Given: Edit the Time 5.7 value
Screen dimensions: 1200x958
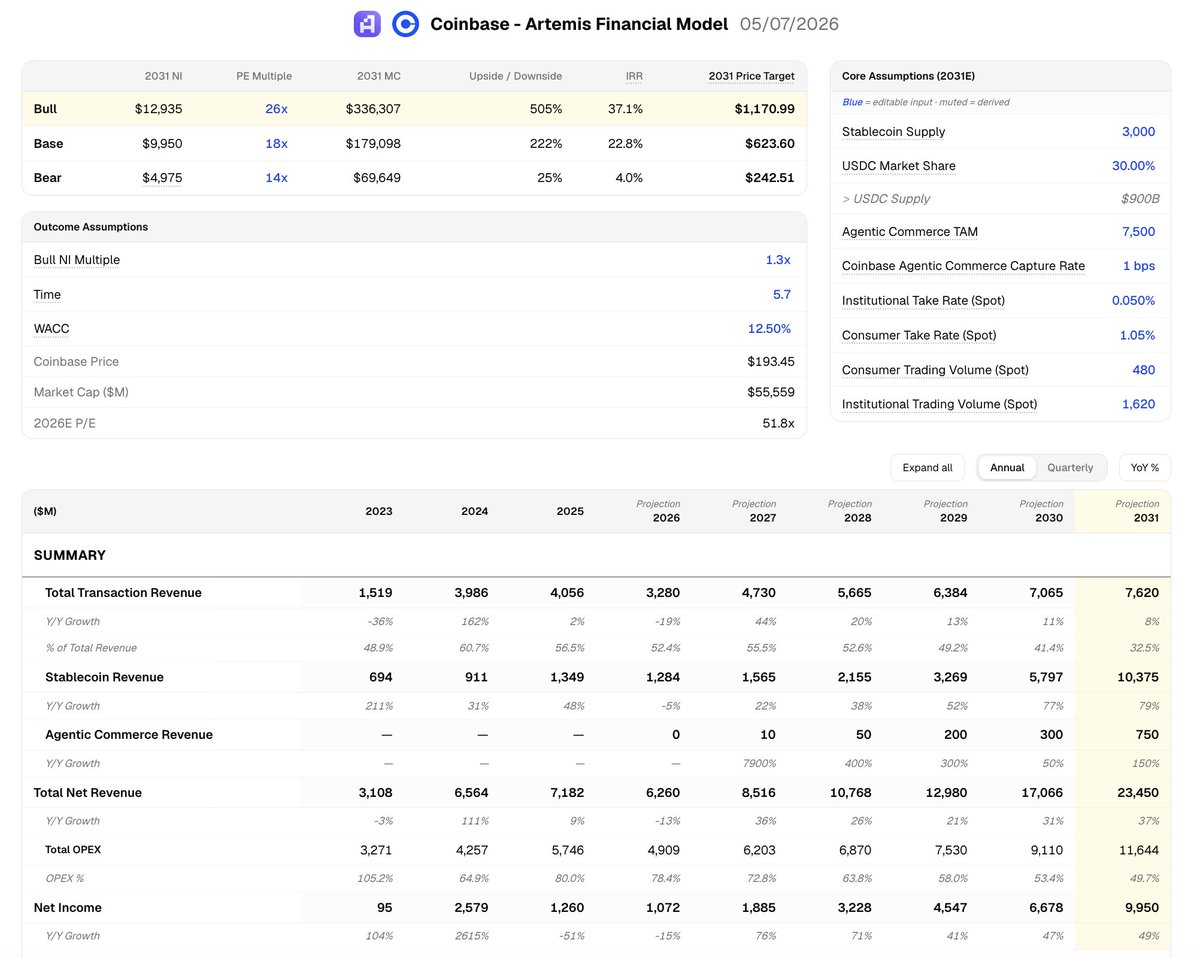Looking at the screenshot, I should [x=782, y=294].
